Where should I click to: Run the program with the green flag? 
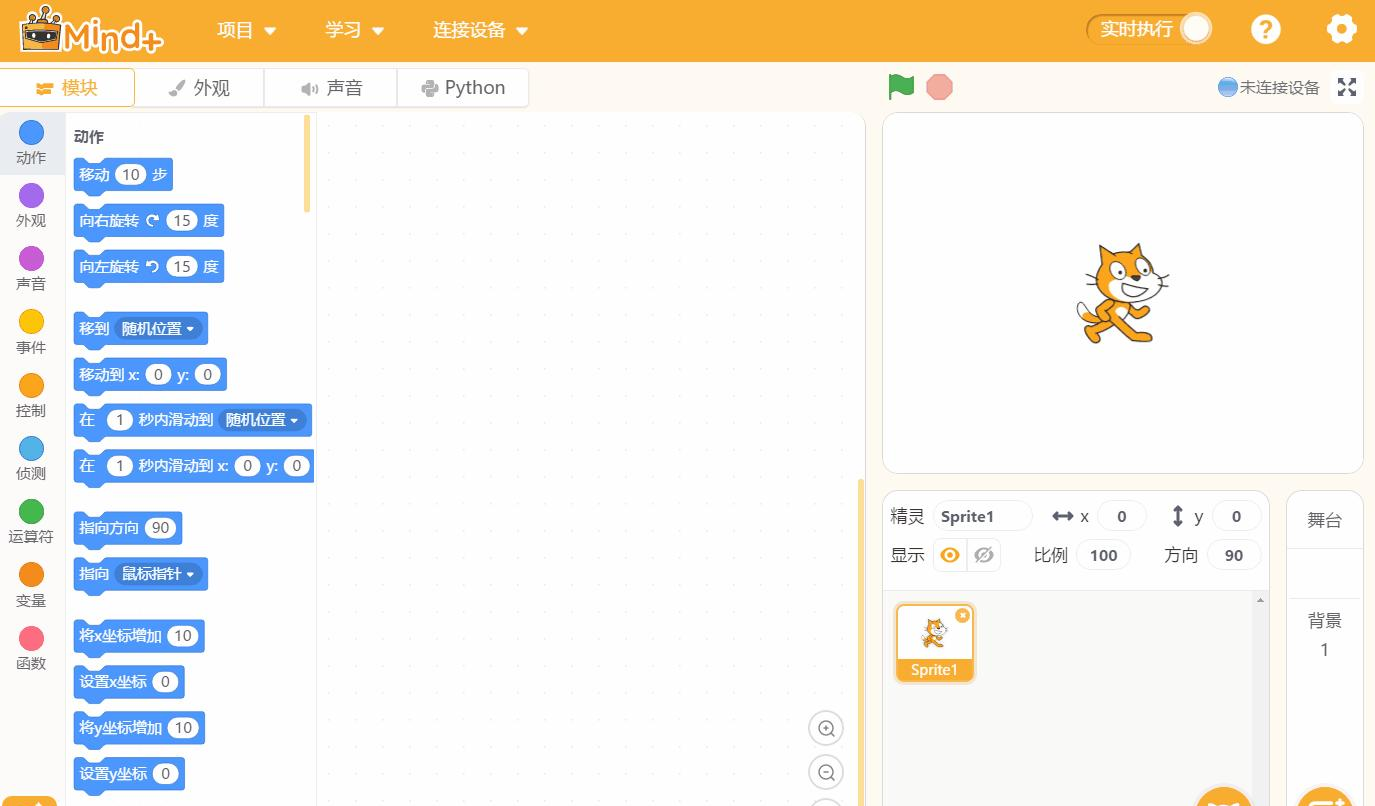(901, 87)
